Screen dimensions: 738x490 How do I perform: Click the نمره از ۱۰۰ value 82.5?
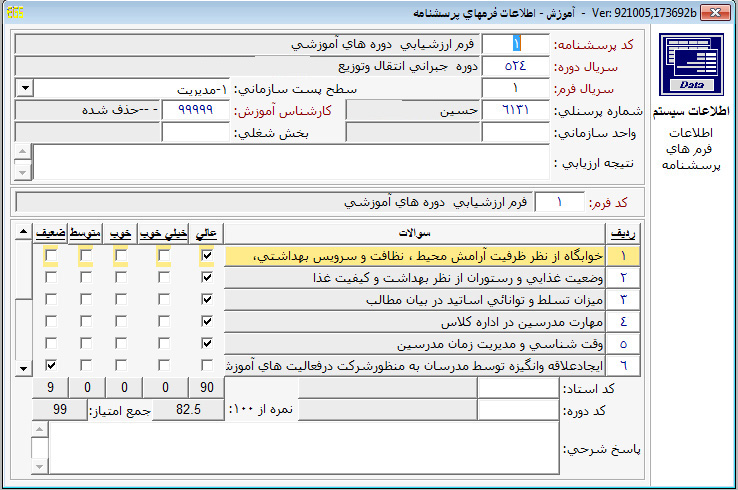[188, 410]
